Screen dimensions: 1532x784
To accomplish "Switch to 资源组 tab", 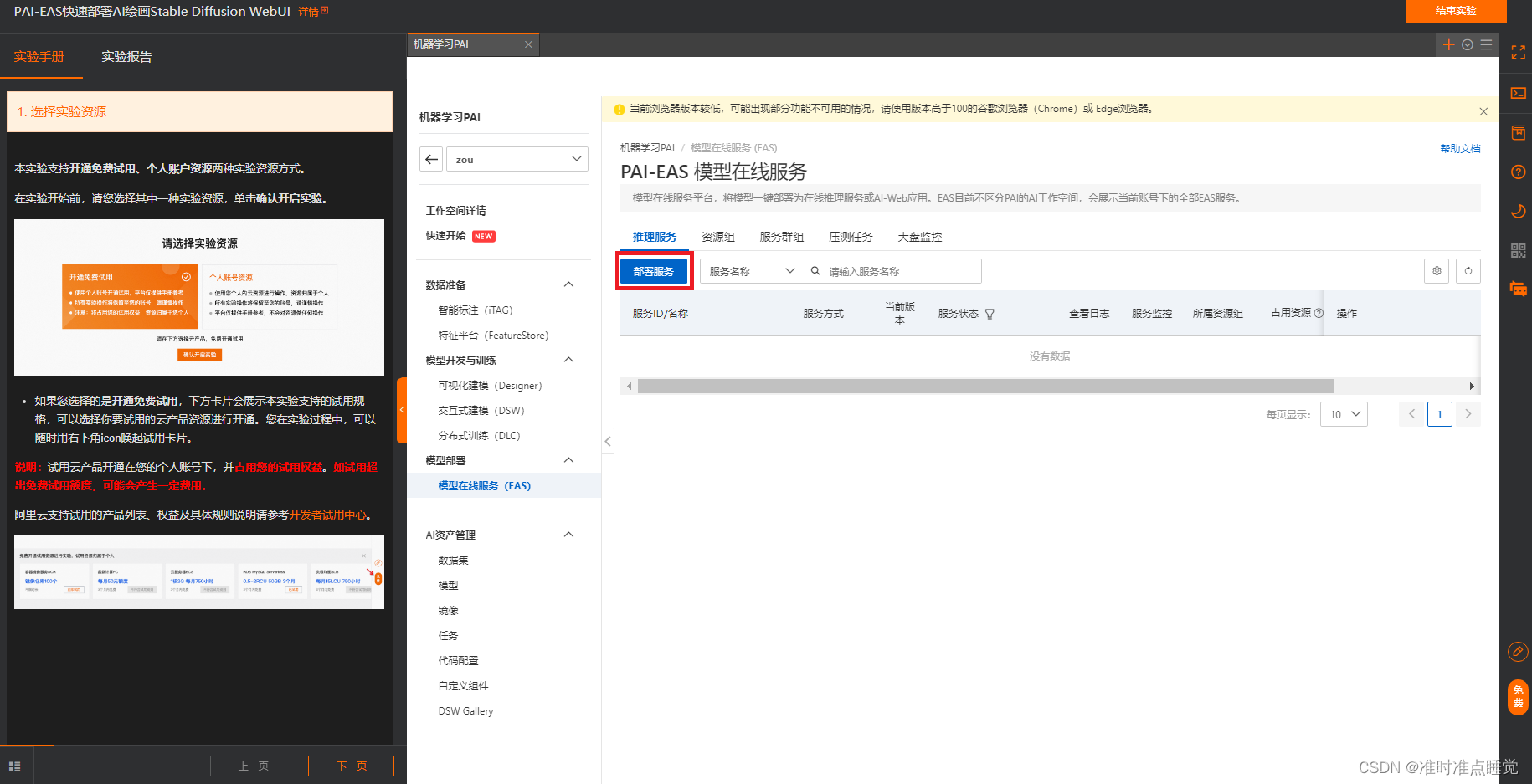I will click(x=718, y=237).
